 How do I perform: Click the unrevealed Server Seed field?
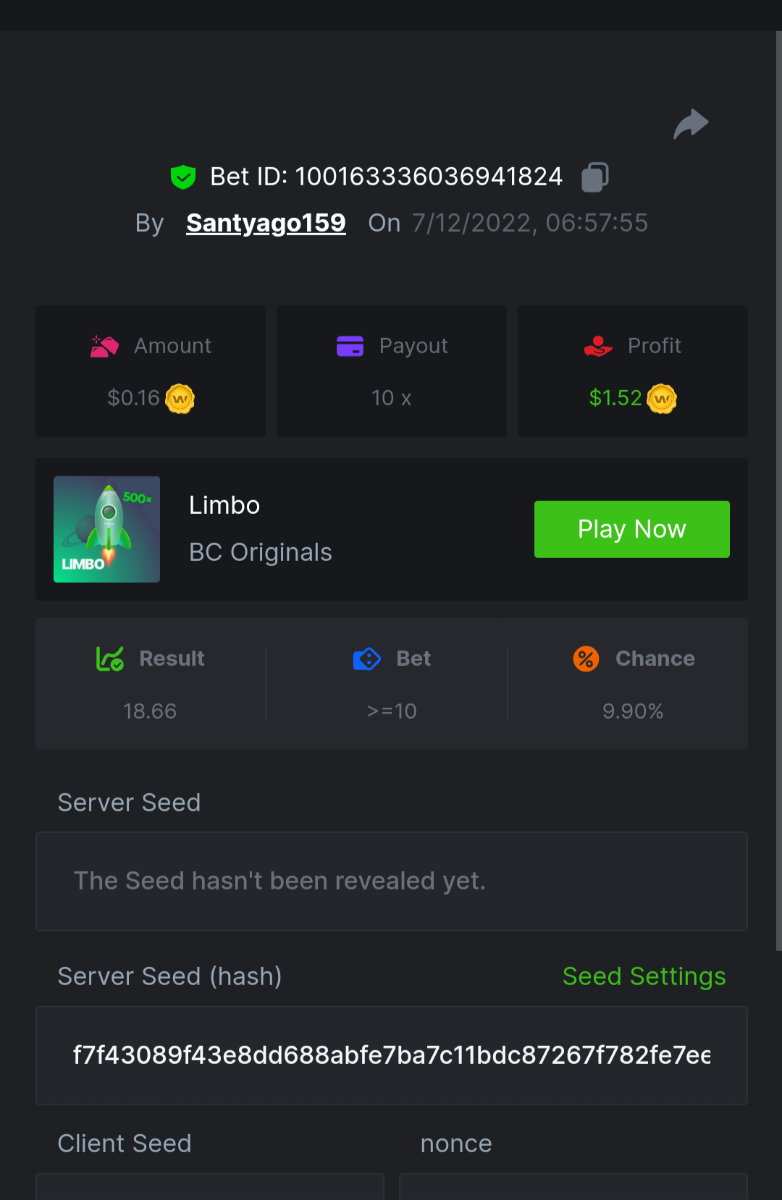click(391, 881)
